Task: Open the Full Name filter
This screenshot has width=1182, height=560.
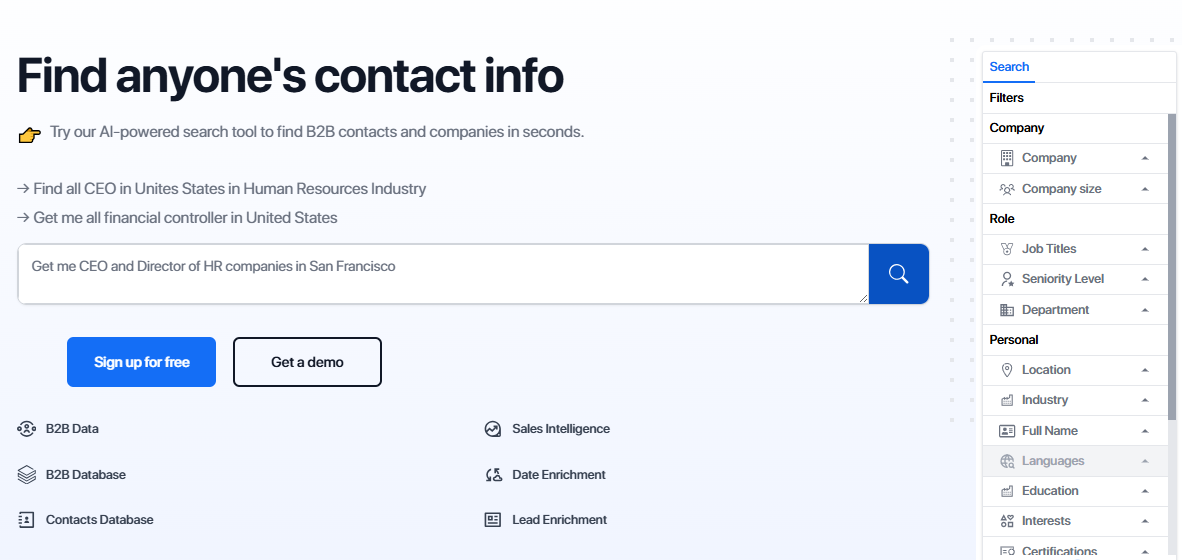Action: tap(1049, 431)
